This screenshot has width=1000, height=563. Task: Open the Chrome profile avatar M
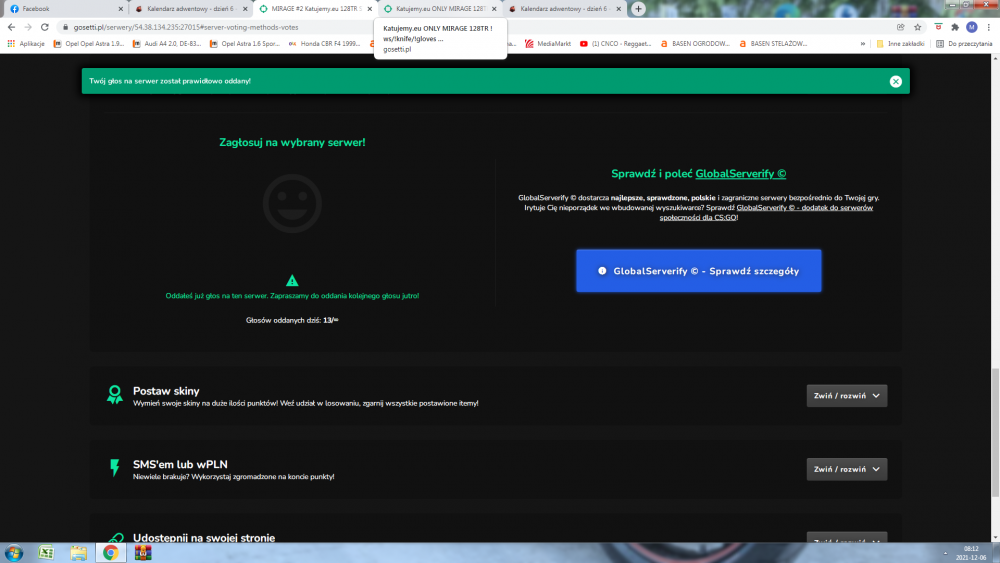point(971,27)
